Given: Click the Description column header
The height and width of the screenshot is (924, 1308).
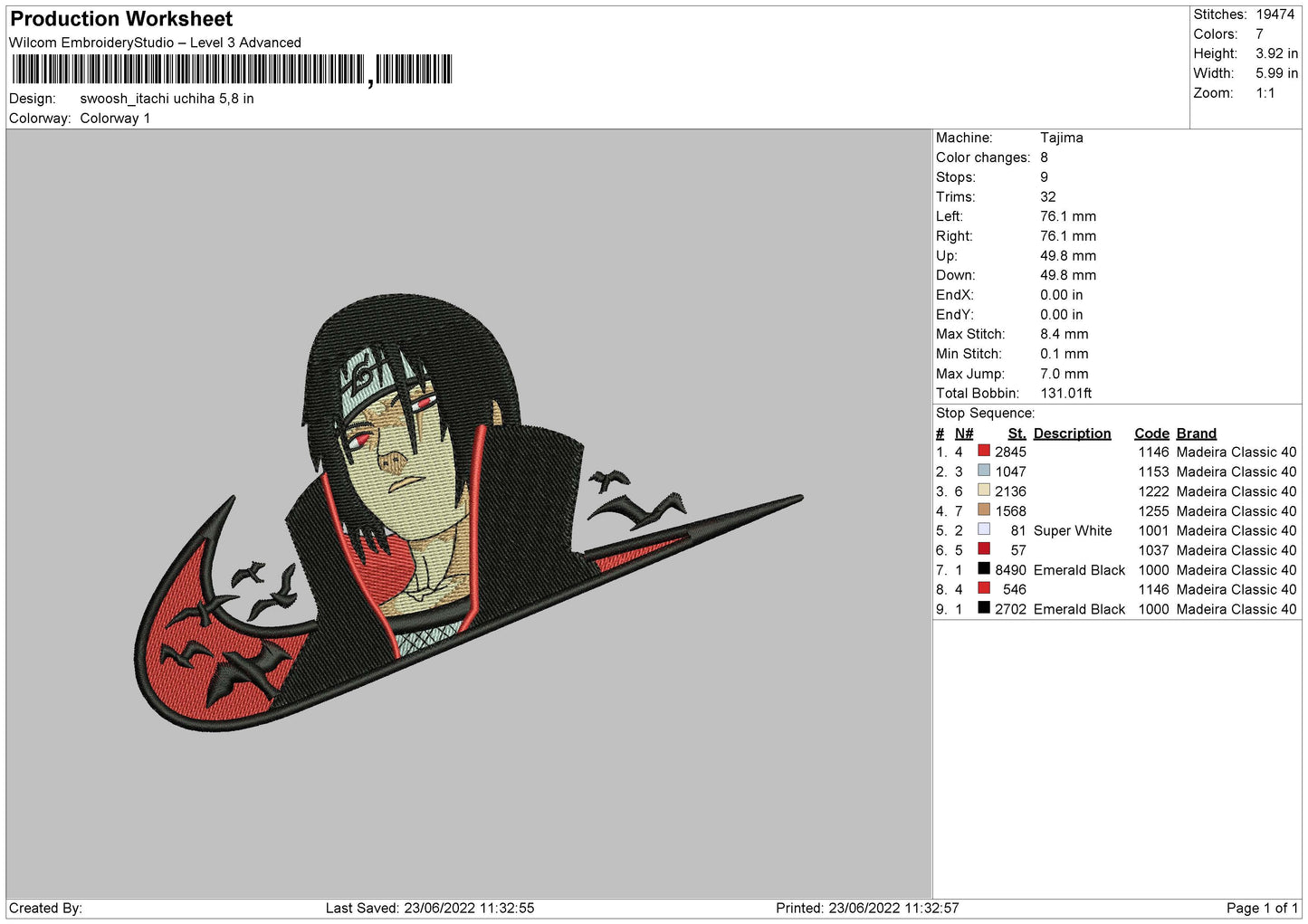Looking at the screenshot, I should click(1072, 433).
